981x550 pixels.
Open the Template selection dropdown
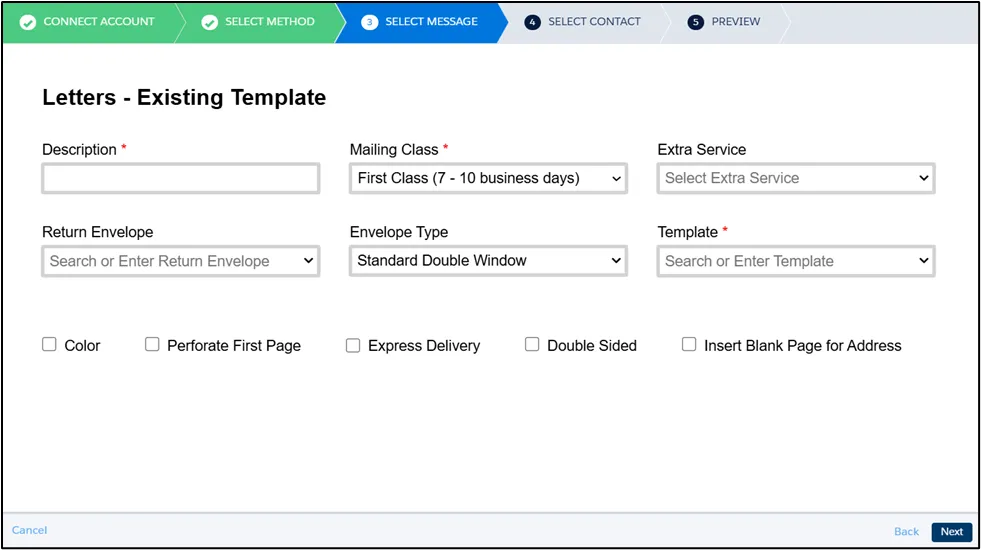(796, 261)
